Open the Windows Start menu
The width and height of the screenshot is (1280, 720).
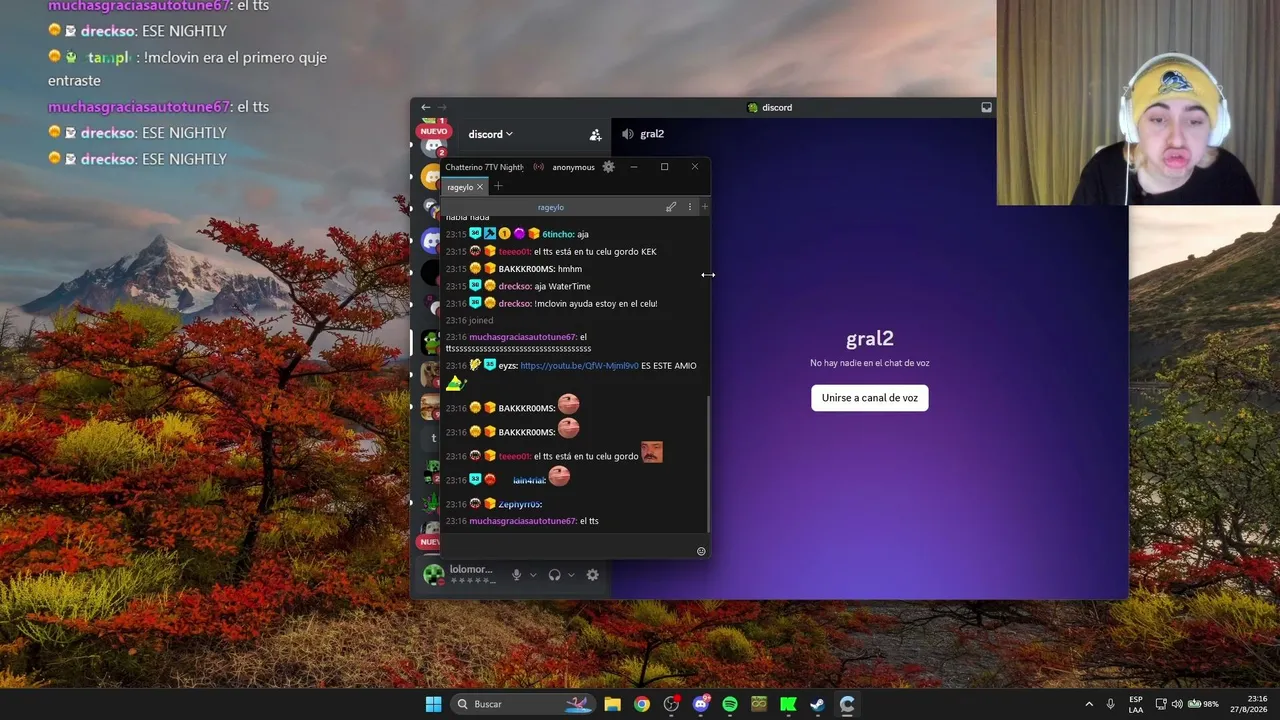433,704
